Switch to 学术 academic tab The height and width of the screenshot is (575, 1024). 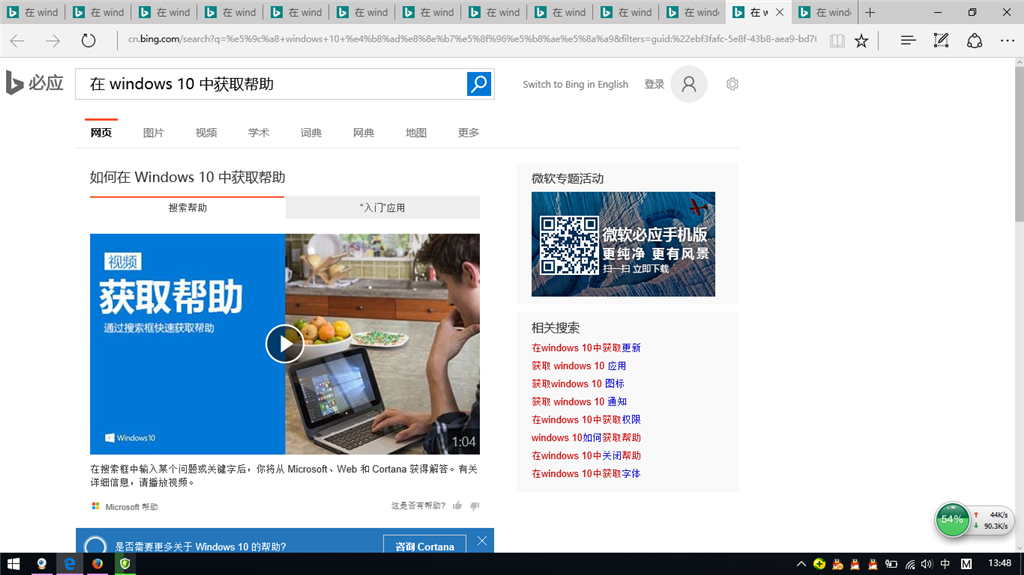pyautogui.click(x=259, y=133)
